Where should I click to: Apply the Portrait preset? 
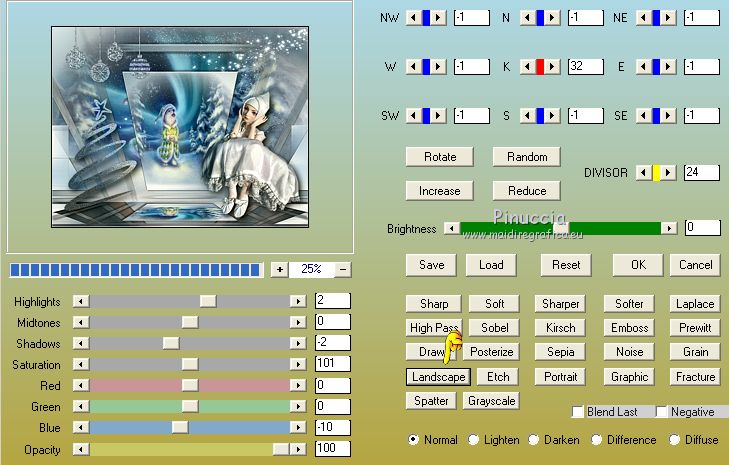pos(560,377)
